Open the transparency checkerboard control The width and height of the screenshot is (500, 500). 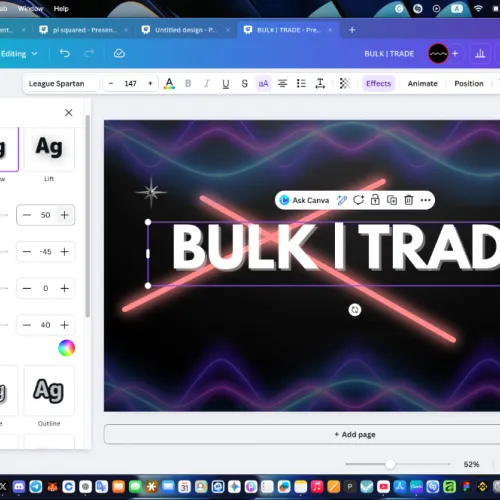pyautogui.click(x=345, y=83)
